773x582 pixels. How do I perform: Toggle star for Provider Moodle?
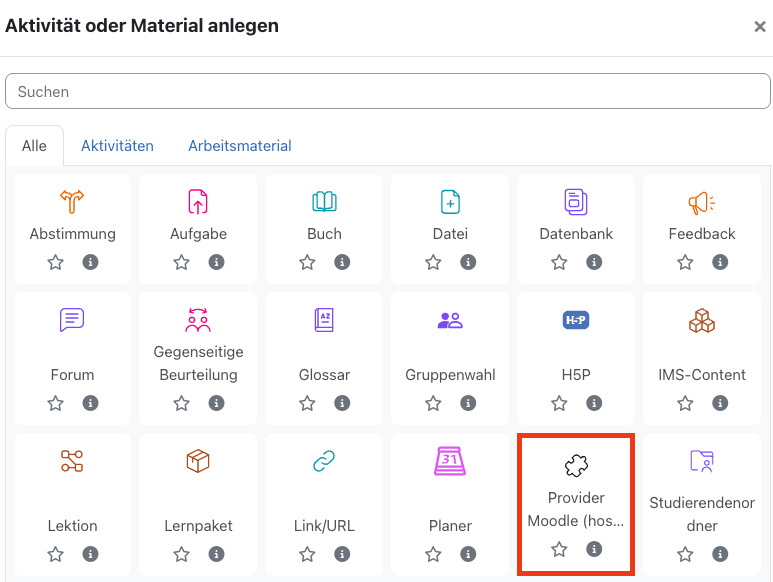click(559, 548)
